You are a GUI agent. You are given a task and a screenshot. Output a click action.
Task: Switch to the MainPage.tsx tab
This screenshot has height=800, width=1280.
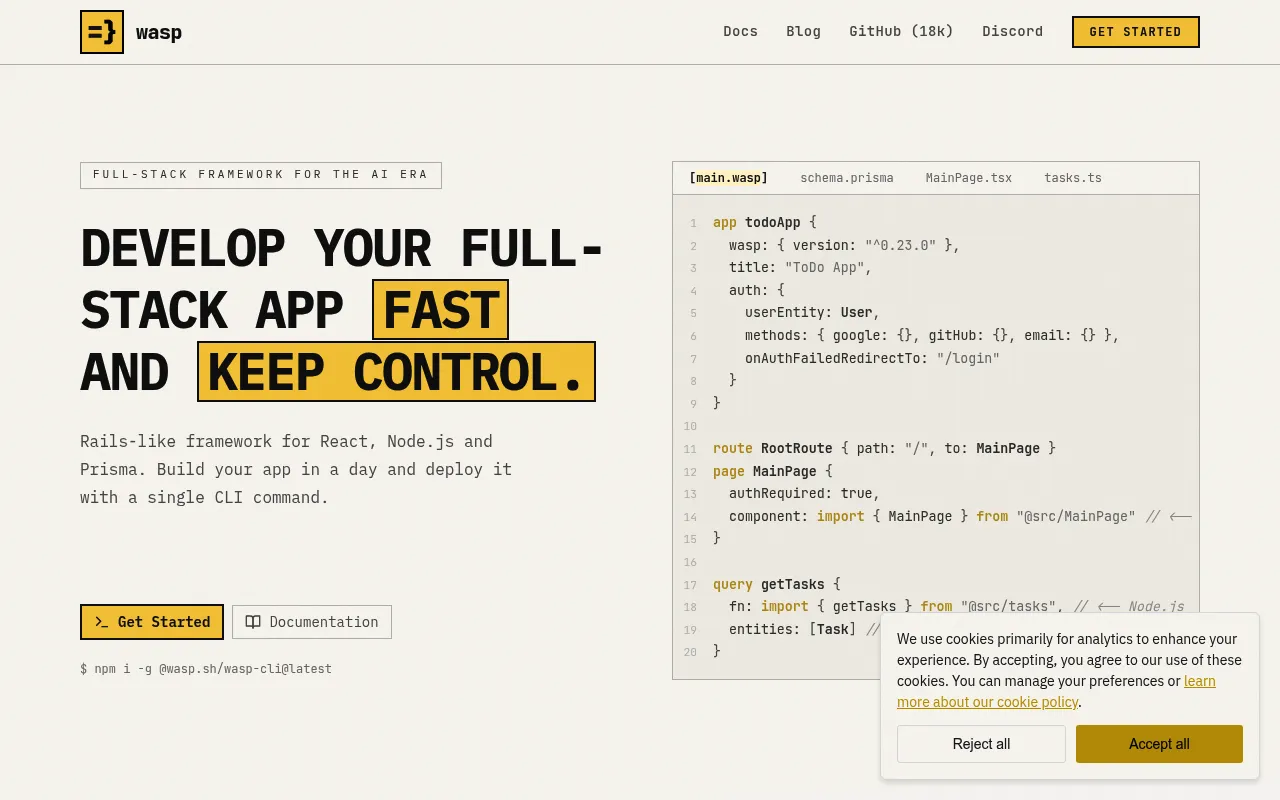click(969, 178)
